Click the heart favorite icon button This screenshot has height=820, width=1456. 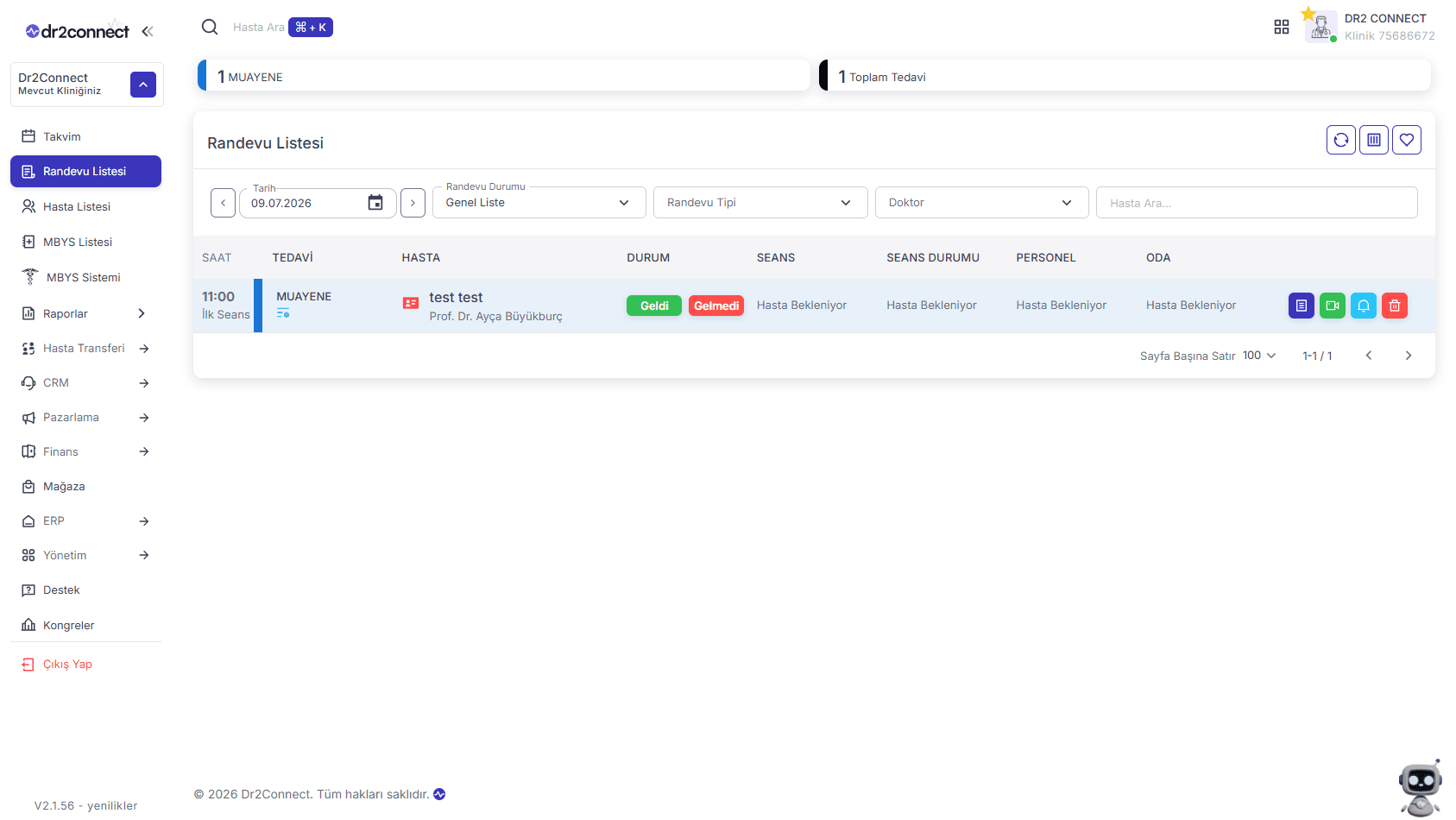pyautogui.click(x=1407, y=140)
